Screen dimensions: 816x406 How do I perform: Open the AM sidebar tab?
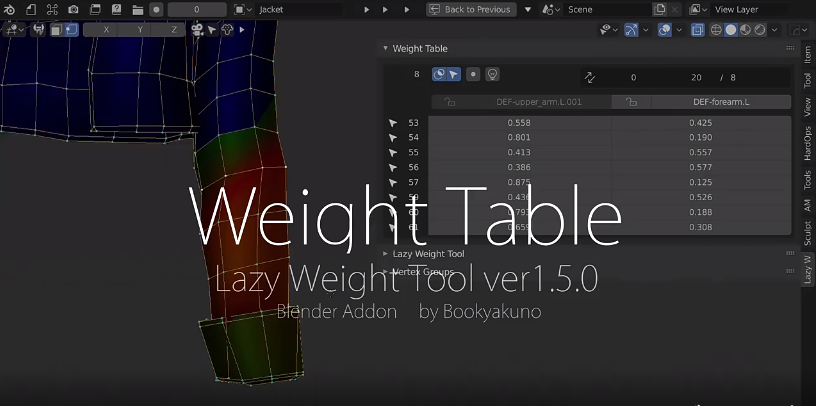[807, 205]
